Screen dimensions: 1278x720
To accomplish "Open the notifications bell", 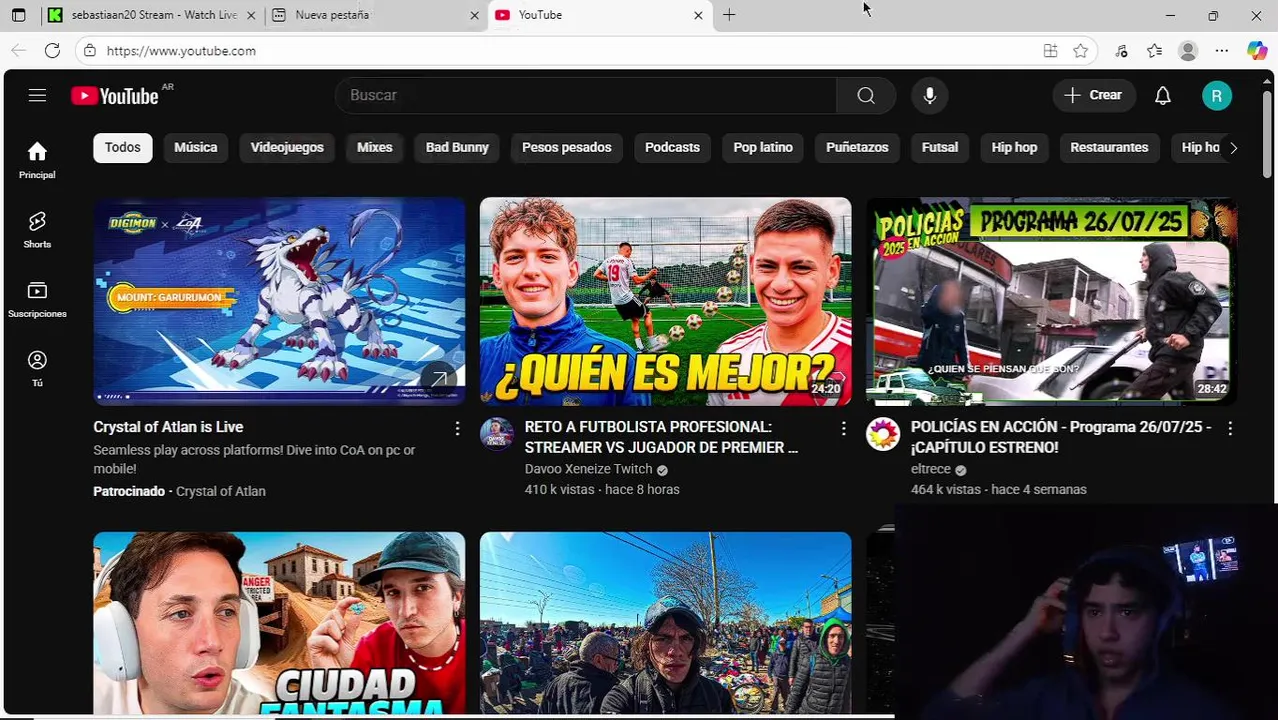I will point(1163,95).
